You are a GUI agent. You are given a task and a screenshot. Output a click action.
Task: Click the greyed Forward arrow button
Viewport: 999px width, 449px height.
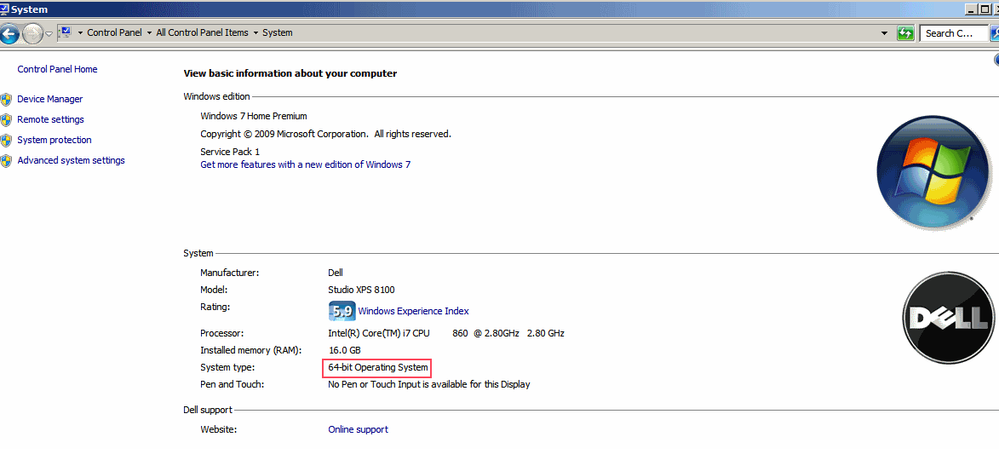(x=32, y=33)
